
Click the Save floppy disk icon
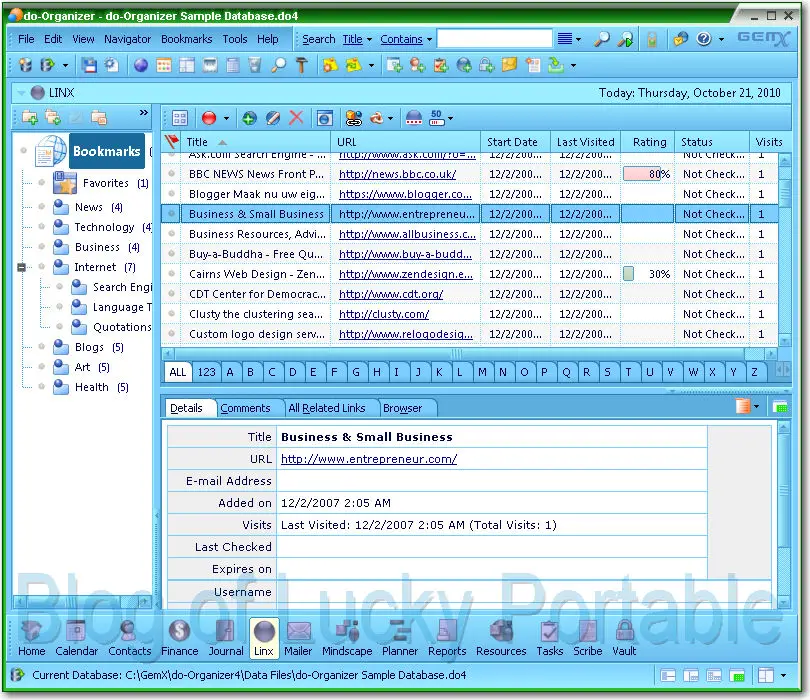click(89, 66)
